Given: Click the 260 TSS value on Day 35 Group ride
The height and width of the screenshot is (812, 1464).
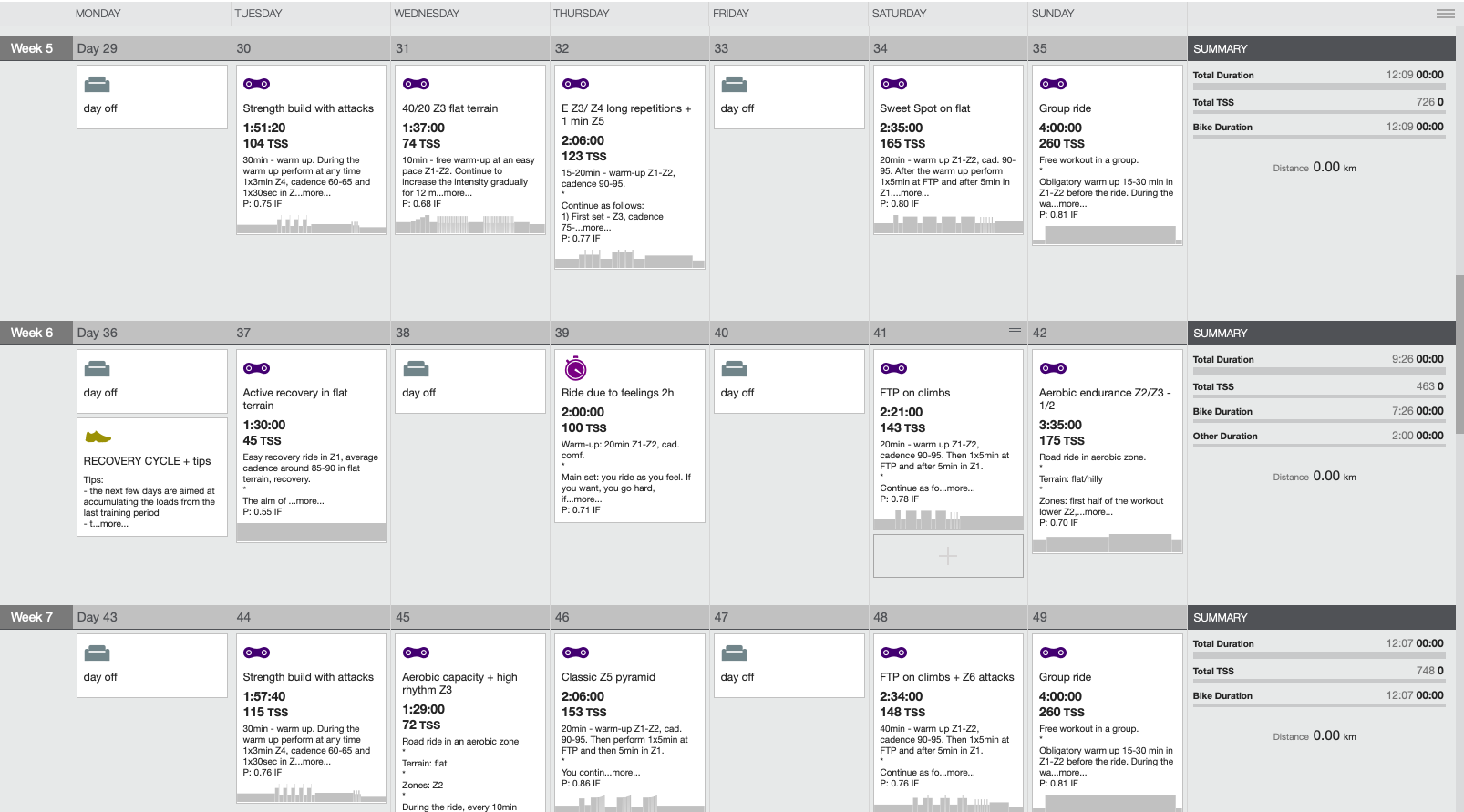Looking at the screenshot, I should (x=1062, y=144).
